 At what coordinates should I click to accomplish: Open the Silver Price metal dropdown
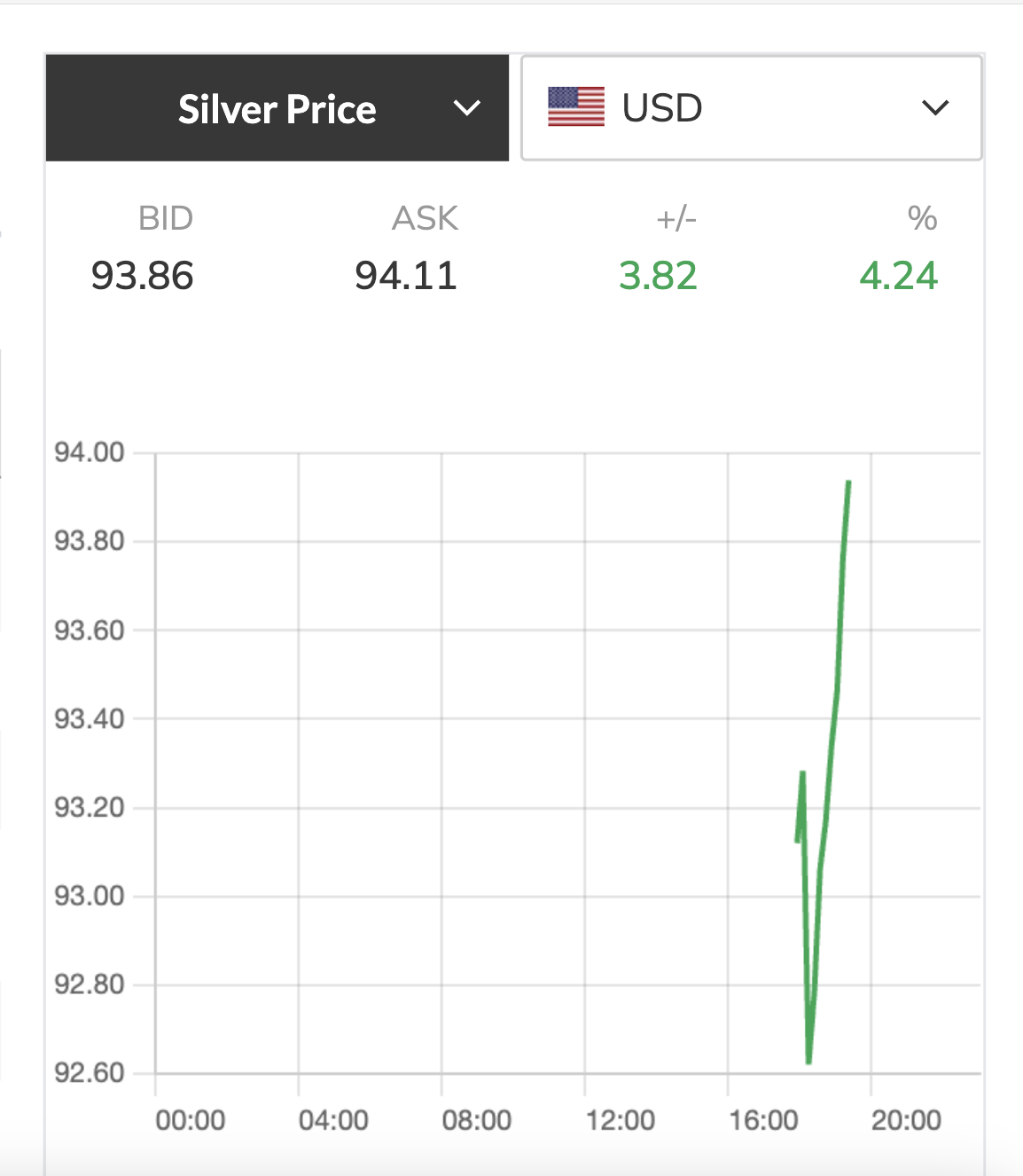277,109
